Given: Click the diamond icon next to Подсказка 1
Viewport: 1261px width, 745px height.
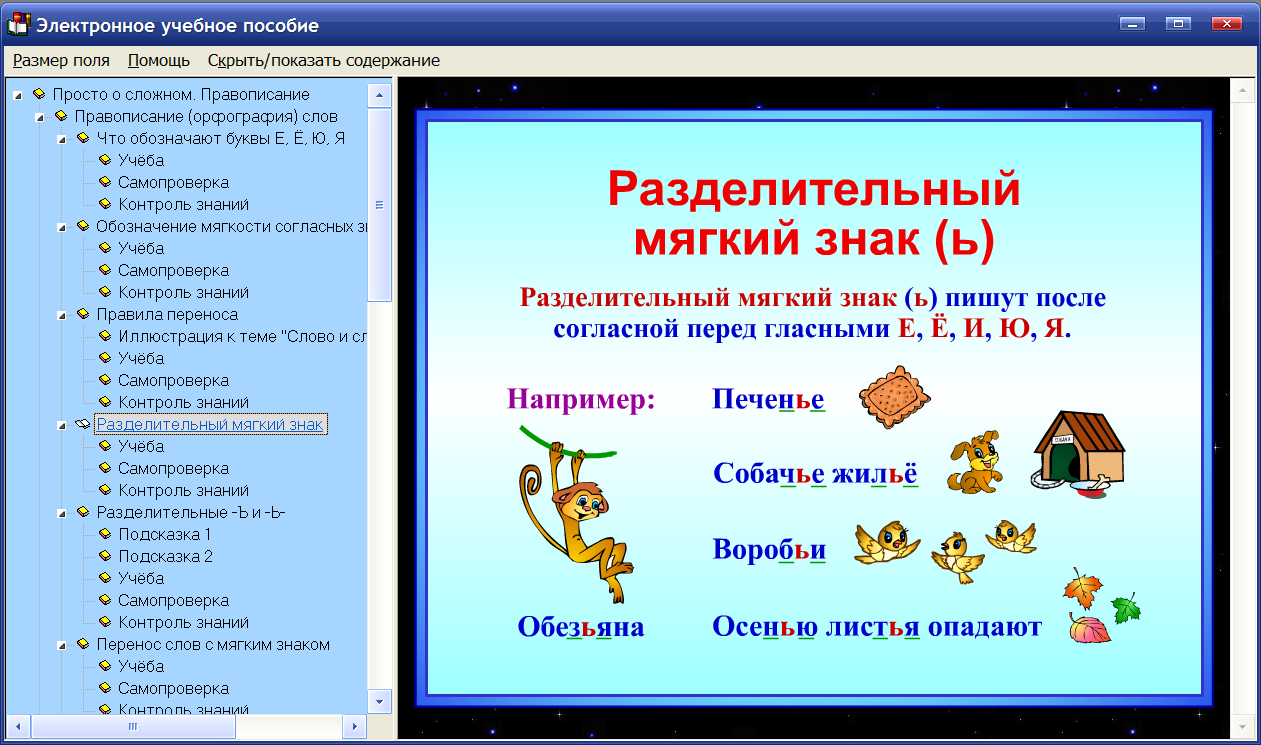Looking at the screenshot, I should [106, 534].
